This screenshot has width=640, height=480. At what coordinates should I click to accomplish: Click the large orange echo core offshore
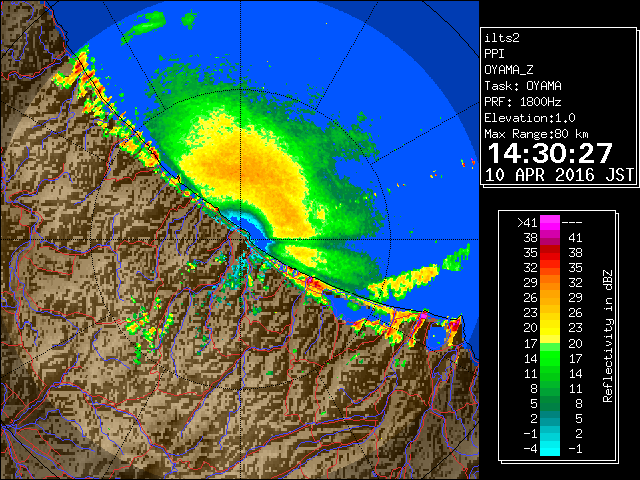pos(249,171)
